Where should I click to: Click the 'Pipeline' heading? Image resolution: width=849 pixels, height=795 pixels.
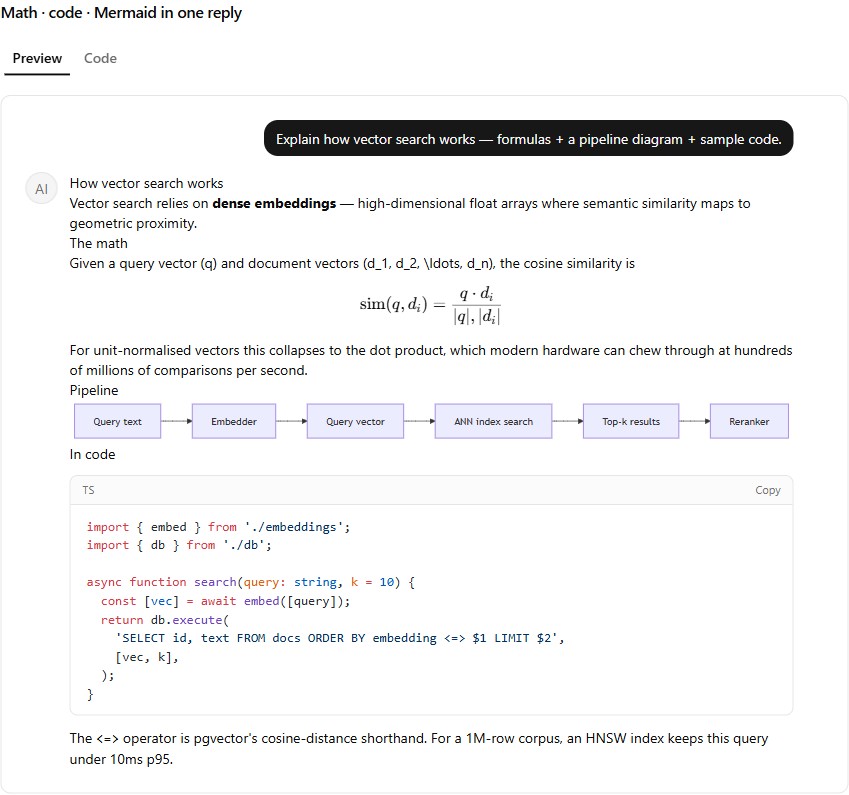pyautogui.click(x=94, y=390)
